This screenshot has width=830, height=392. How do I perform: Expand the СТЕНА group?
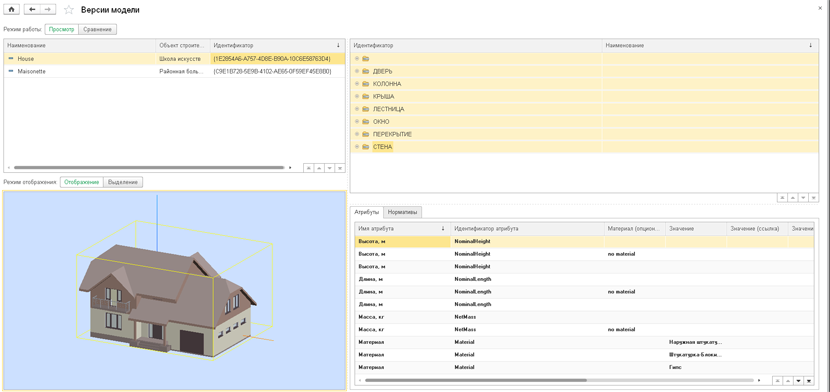357,147
